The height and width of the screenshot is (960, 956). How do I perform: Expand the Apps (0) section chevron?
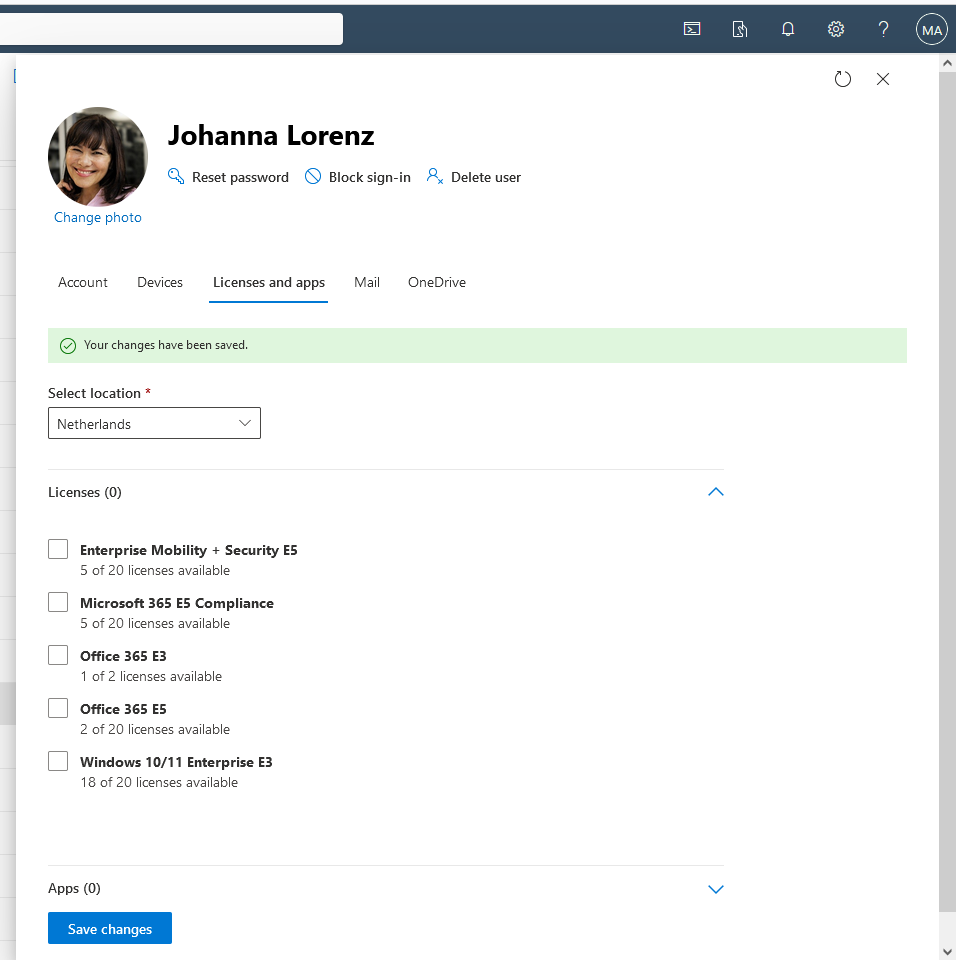coord(715,889)
